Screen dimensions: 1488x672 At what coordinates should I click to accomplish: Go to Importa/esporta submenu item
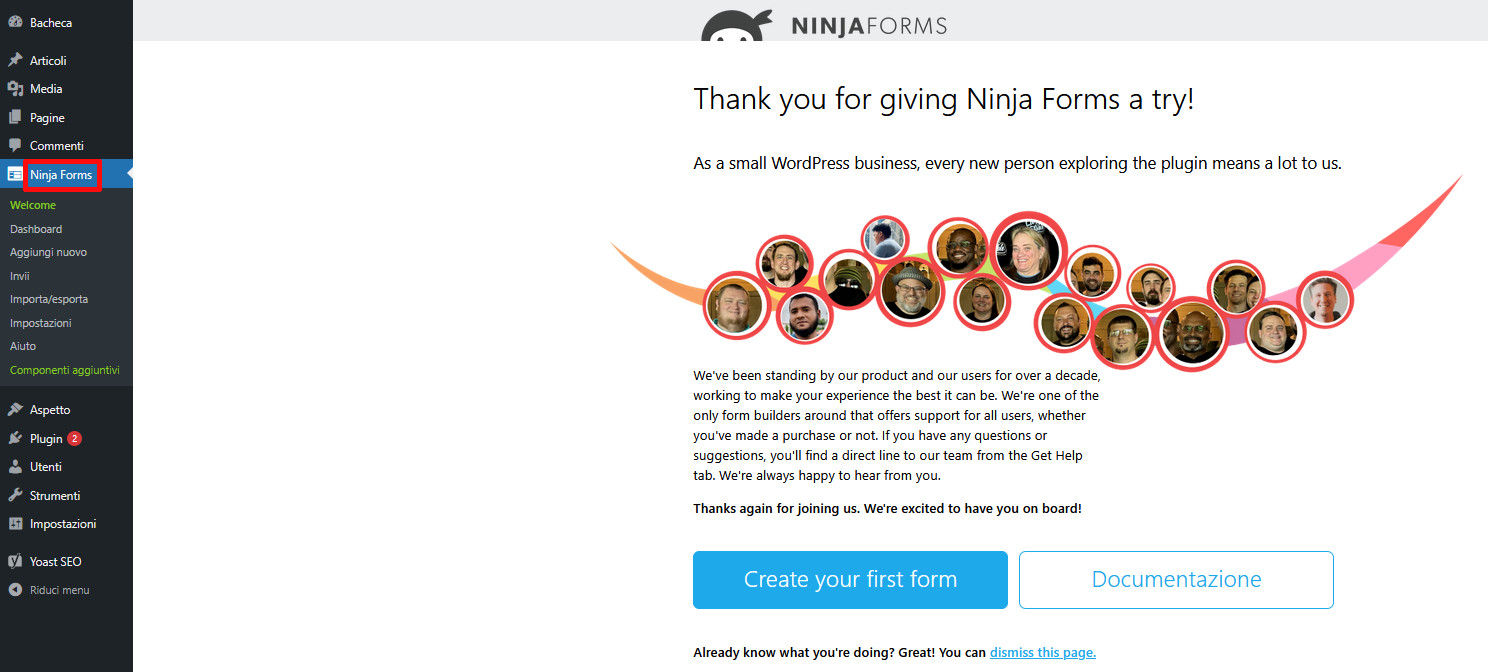[49, 299]
